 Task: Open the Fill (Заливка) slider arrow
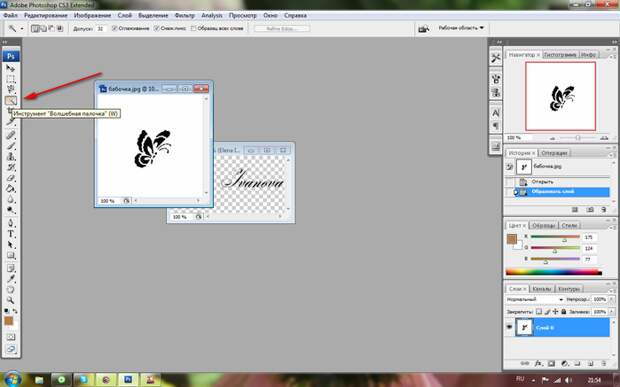tap(611, 311)
